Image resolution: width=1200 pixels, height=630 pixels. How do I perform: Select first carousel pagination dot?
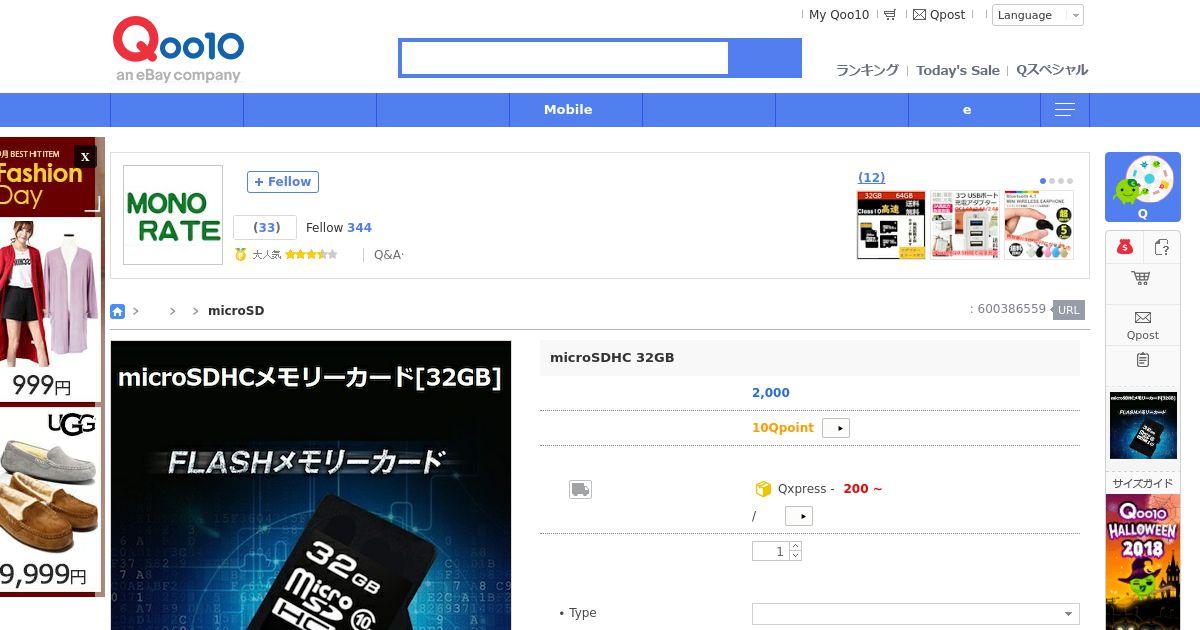pos(1043,182)
